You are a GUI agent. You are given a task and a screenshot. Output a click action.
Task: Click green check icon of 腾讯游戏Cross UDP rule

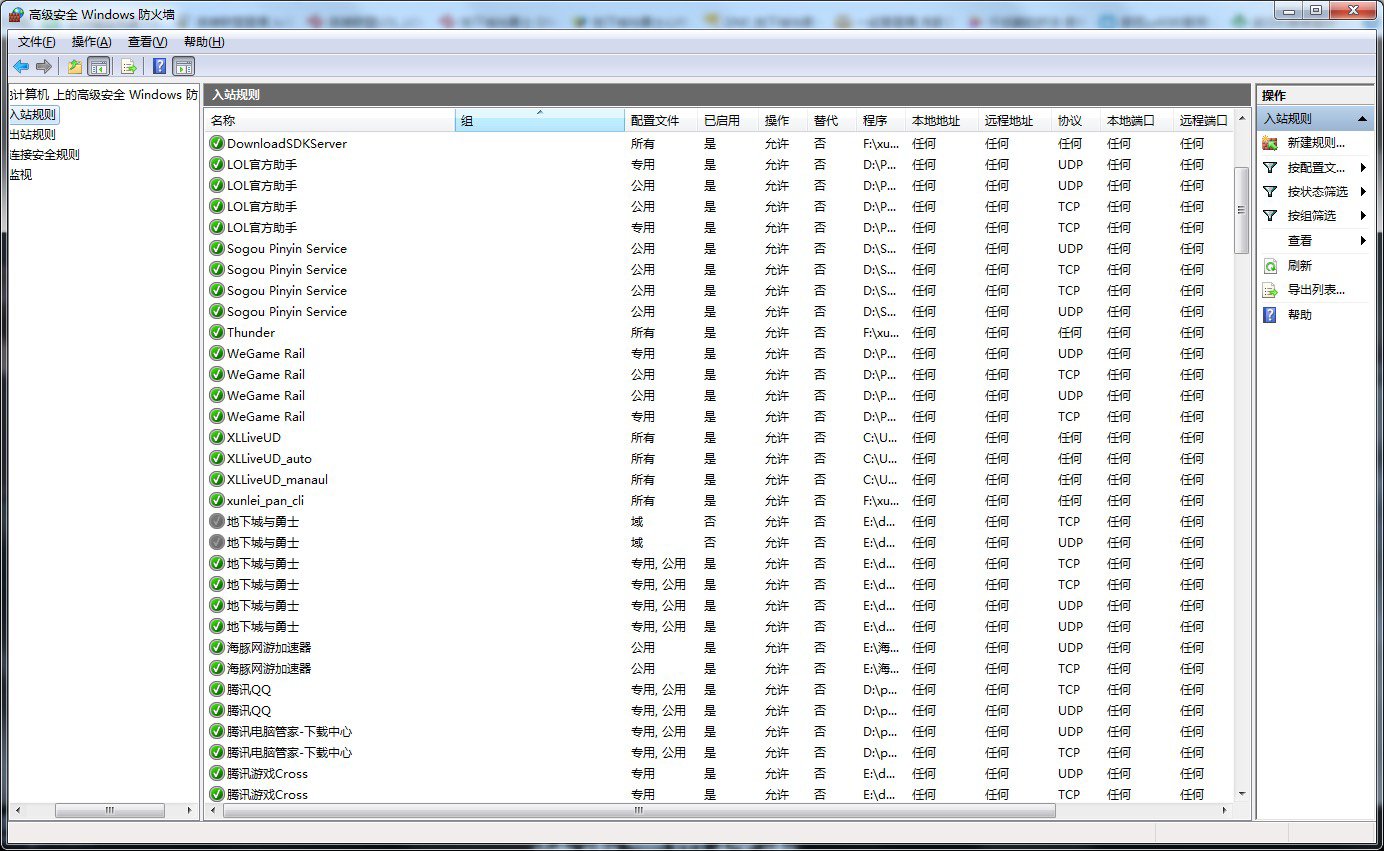(x=217, y=773)
